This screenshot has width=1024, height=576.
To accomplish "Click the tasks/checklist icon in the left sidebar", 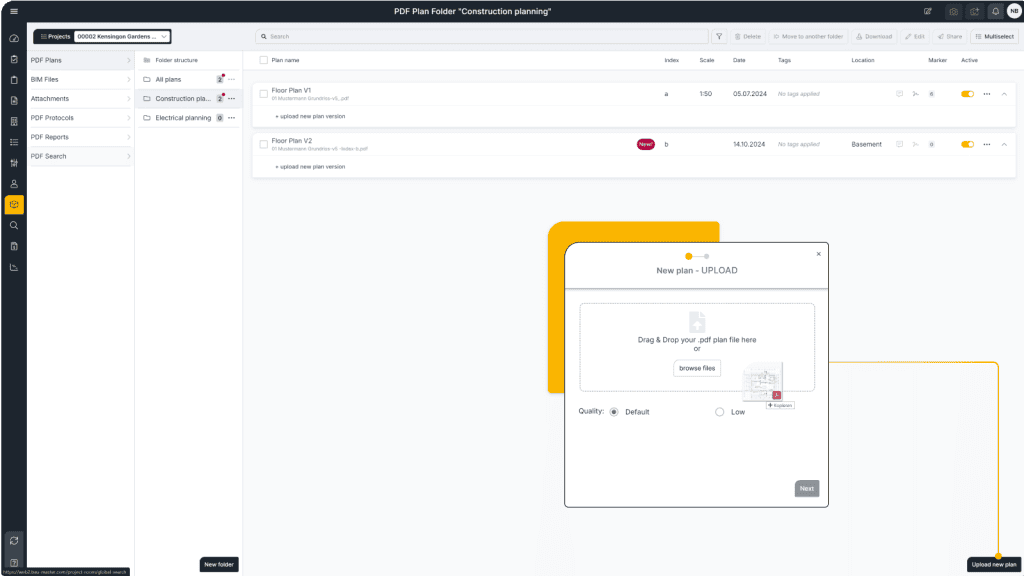I will coord(14,142).
